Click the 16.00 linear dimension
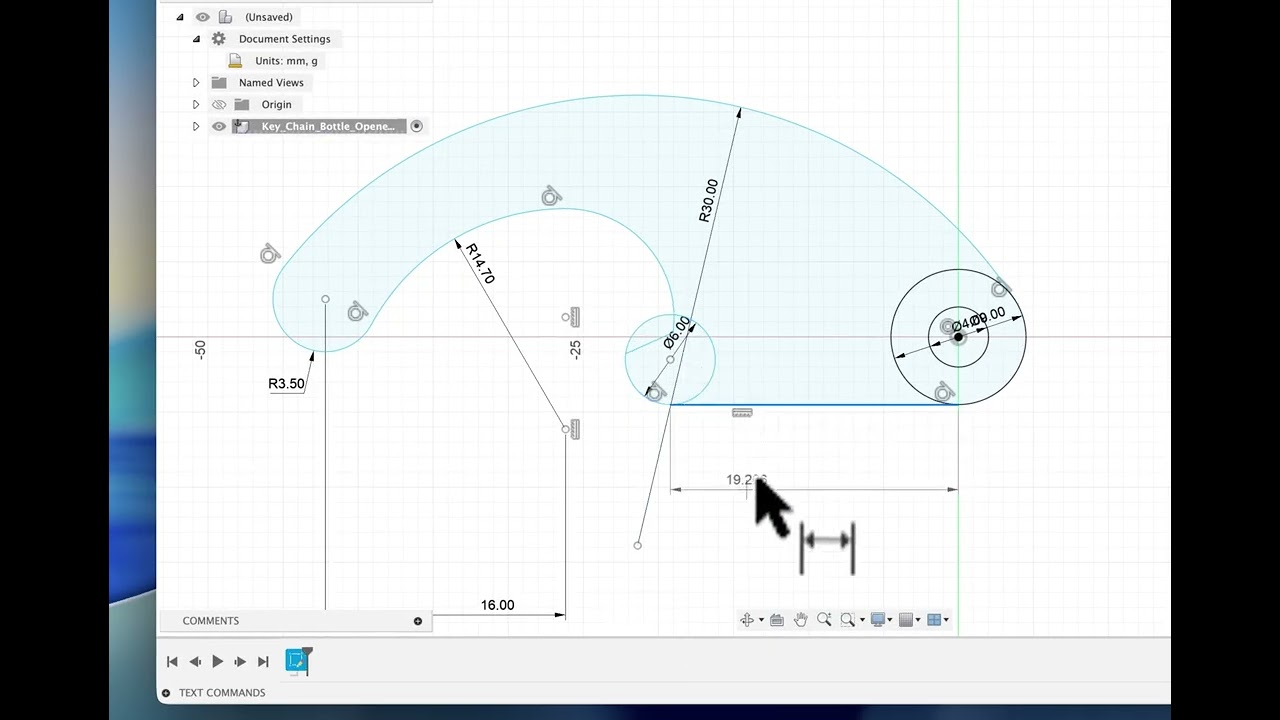The width and height of the screenshot is (1280, 720). 497,605
